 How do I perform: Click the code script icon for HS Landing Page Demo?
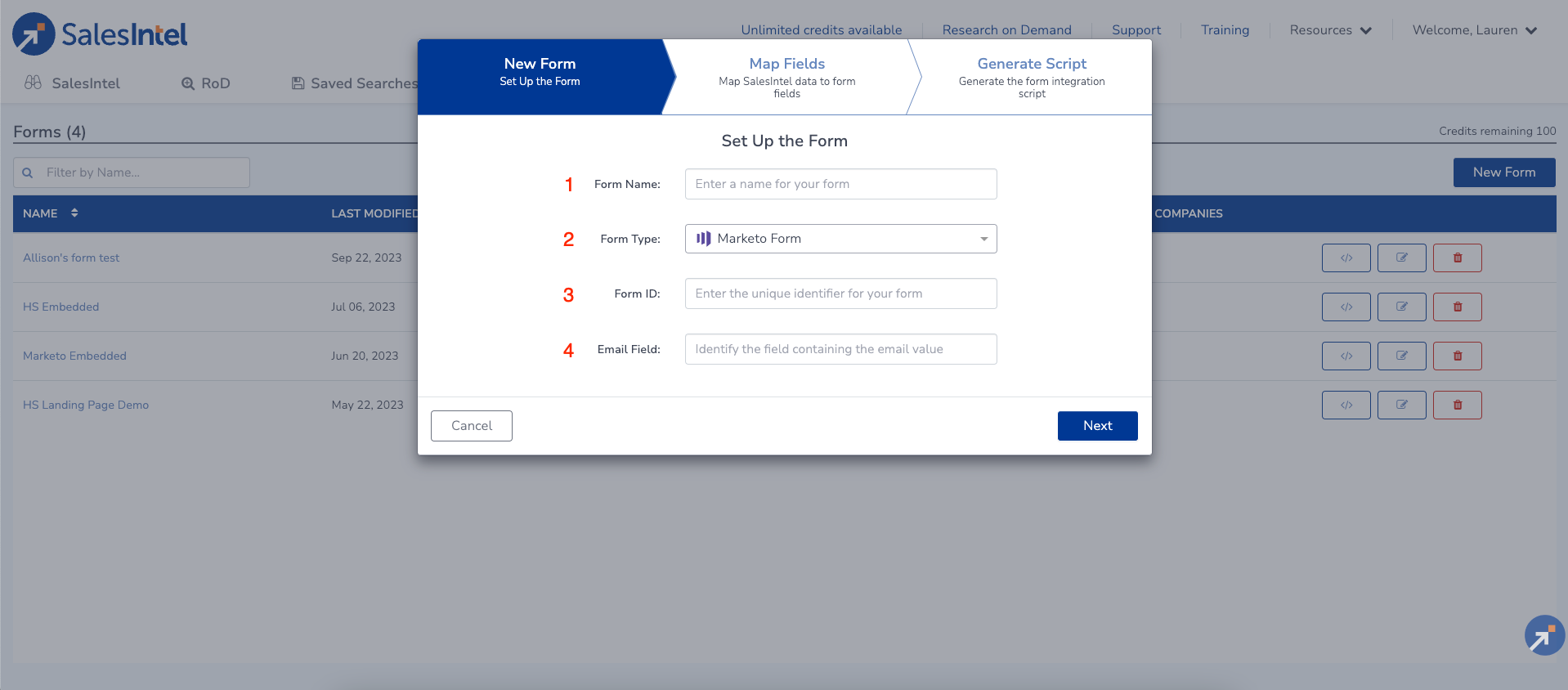(x=1346, y=405)
